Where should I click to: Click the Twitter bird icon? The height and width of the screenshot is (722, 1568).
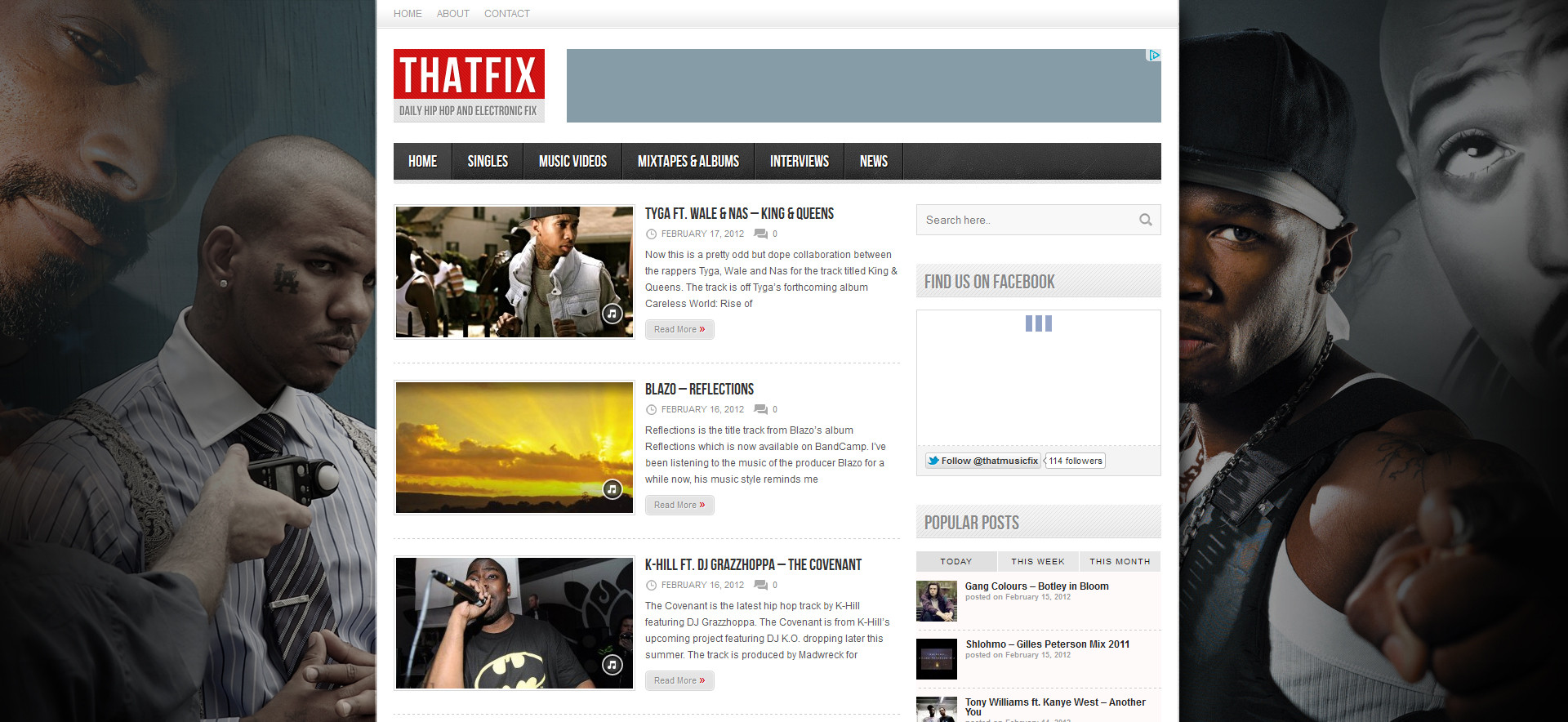coord(933,461)
